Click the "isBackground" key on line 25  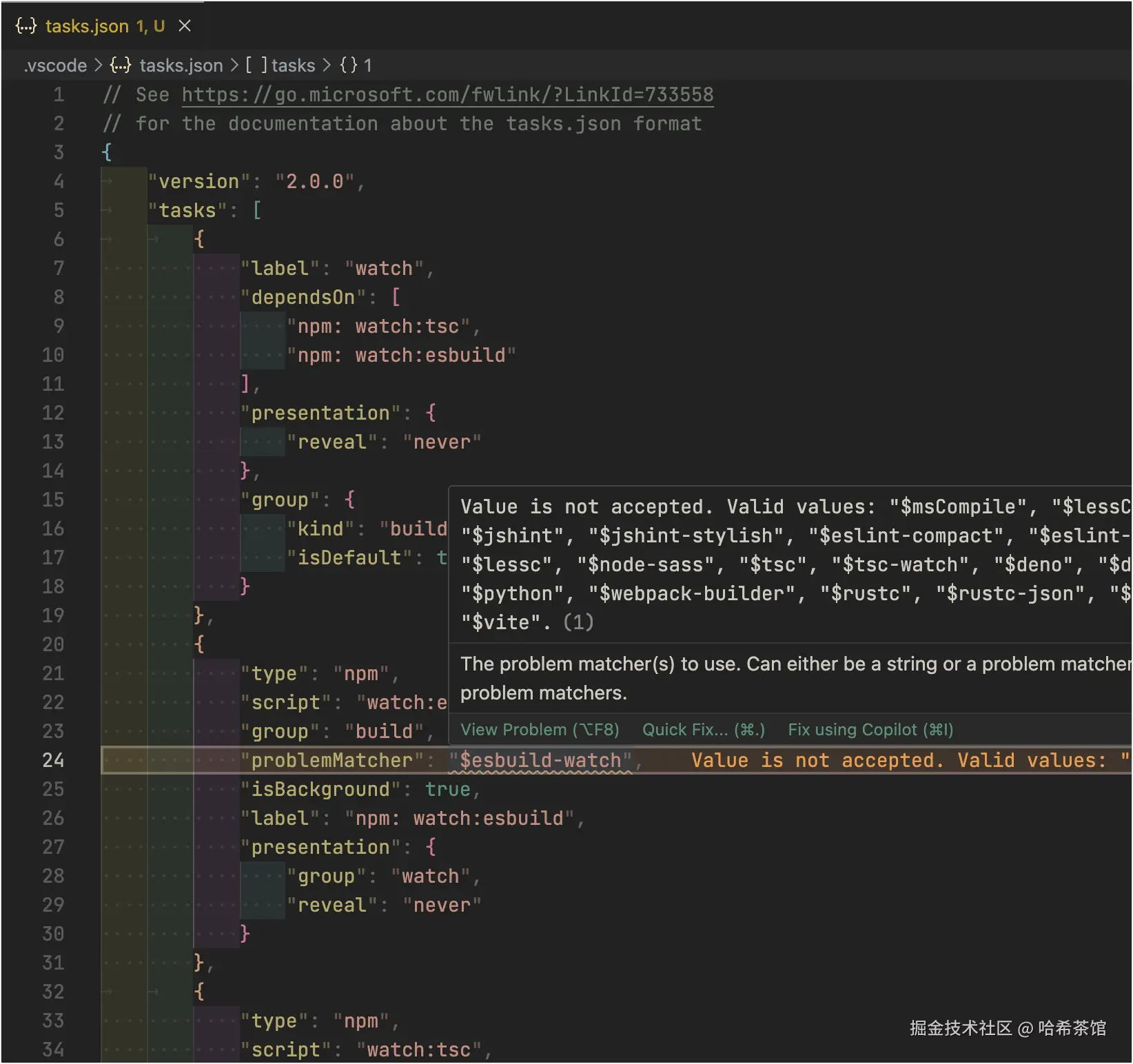[x=320, y=789]
